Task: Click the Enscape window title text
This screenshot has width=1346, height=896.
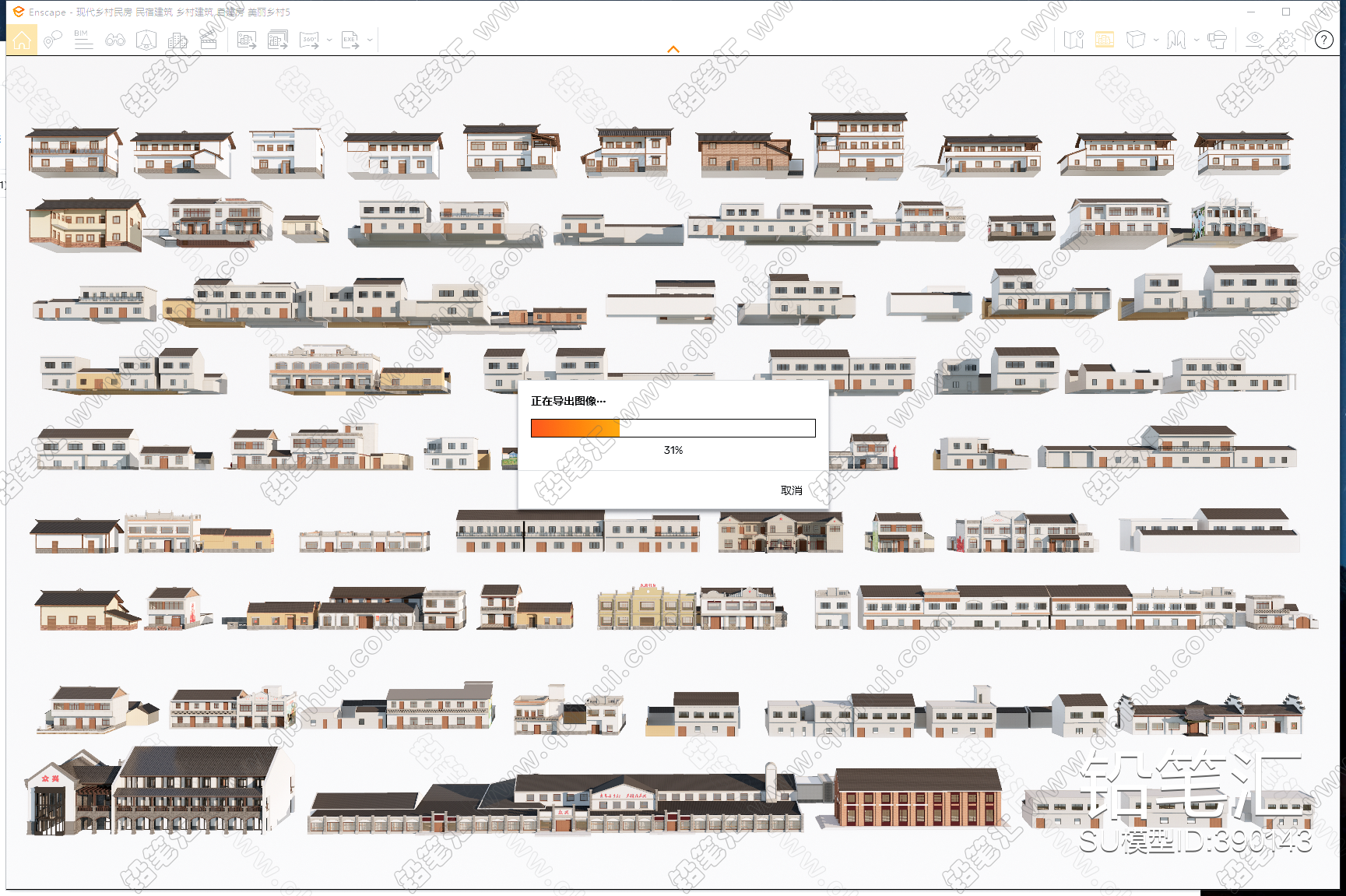Action: pos(160,12)
